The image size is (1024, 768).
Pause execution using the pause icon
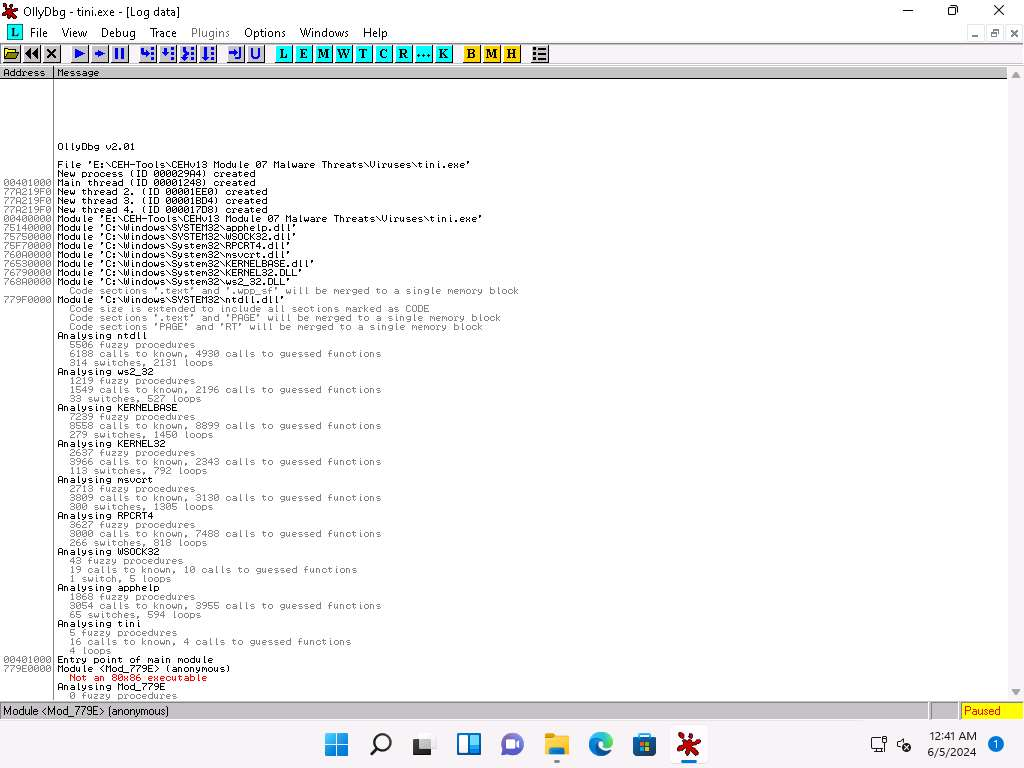(120, 54)
